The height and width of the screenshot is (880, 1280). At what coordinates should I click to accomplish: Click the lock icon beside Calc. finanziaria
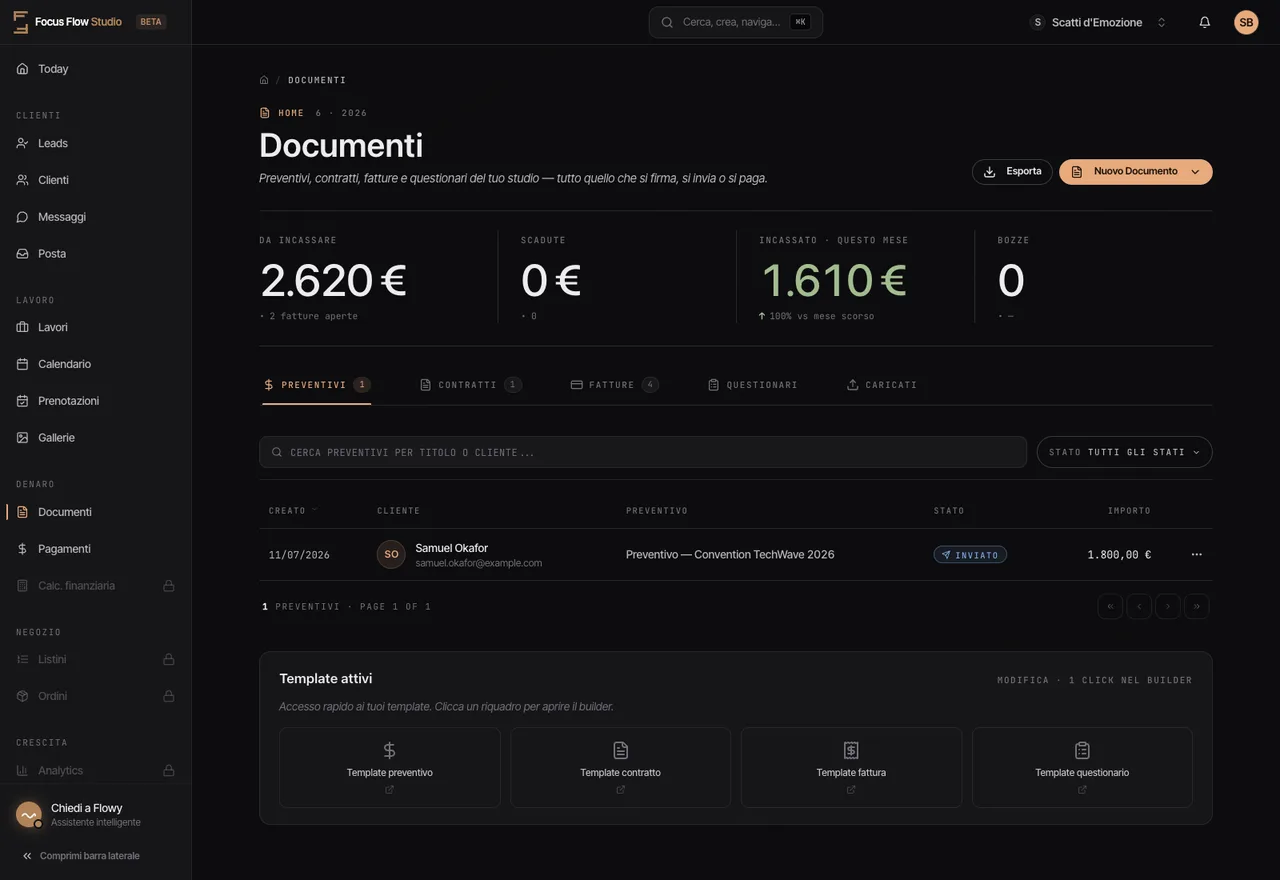[x=169, y=586]
